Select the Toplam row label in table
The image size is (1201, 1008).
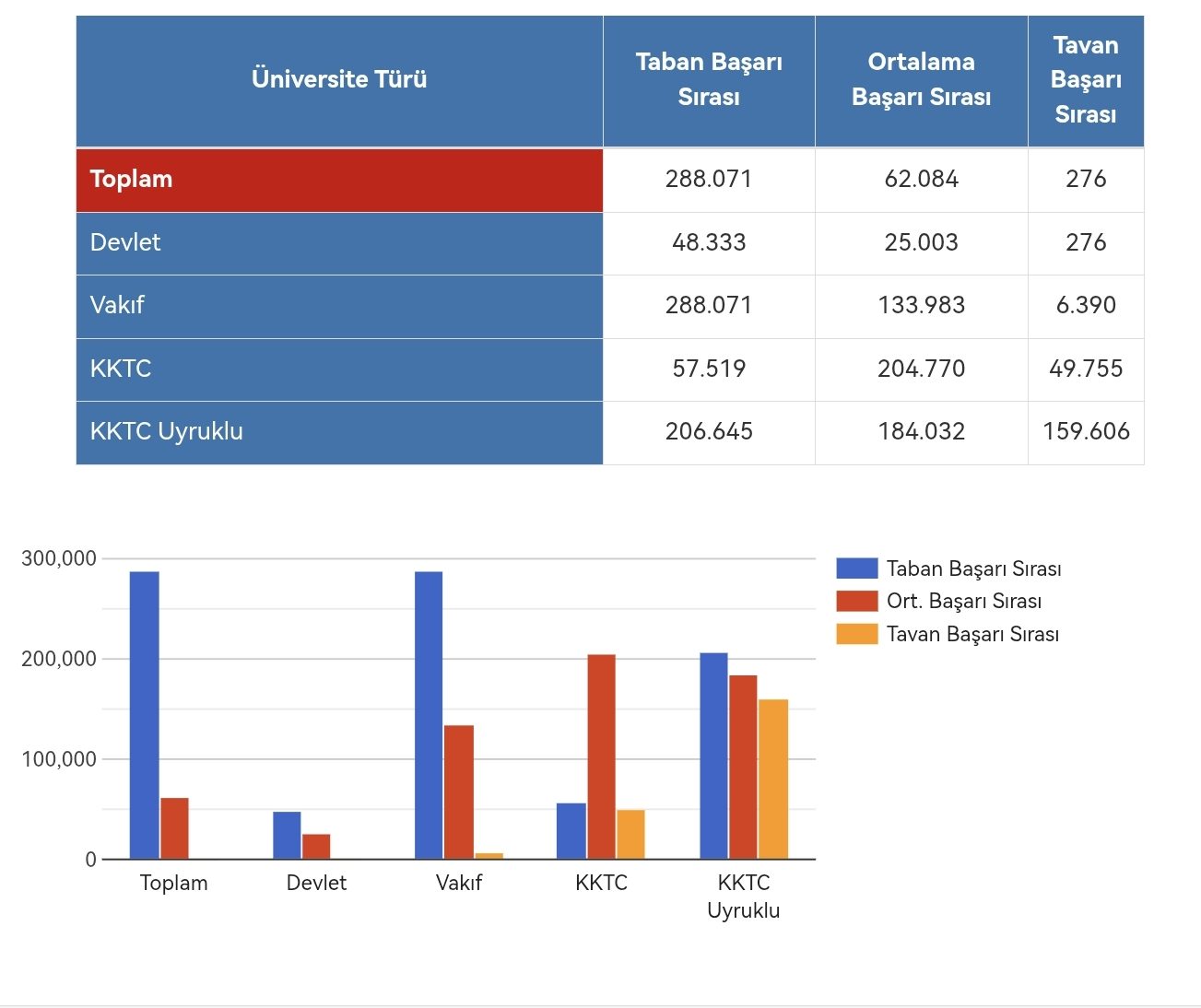click(339, 180)
